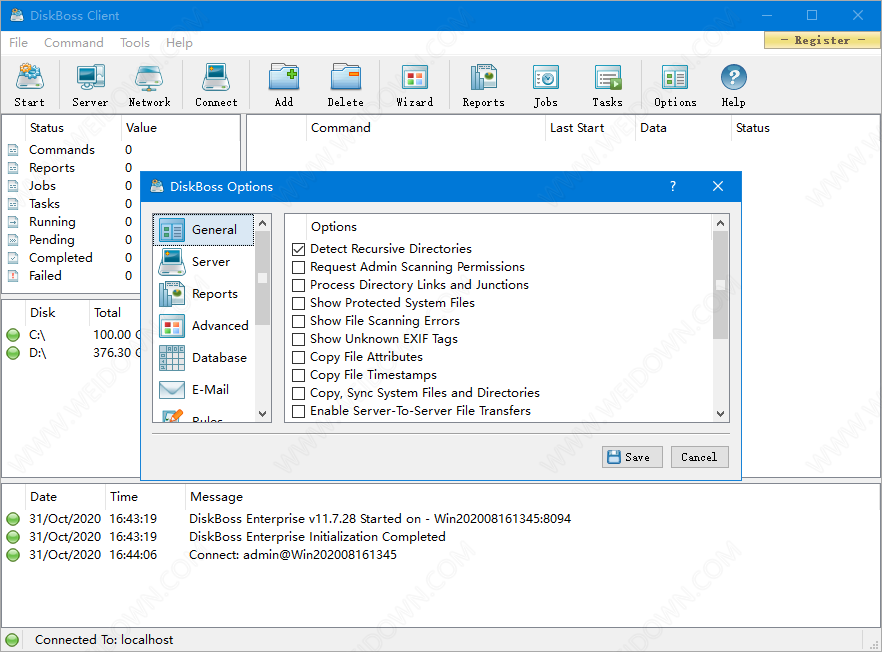Open the Tools menu
The image size is (882, 652).
(134, 43)
